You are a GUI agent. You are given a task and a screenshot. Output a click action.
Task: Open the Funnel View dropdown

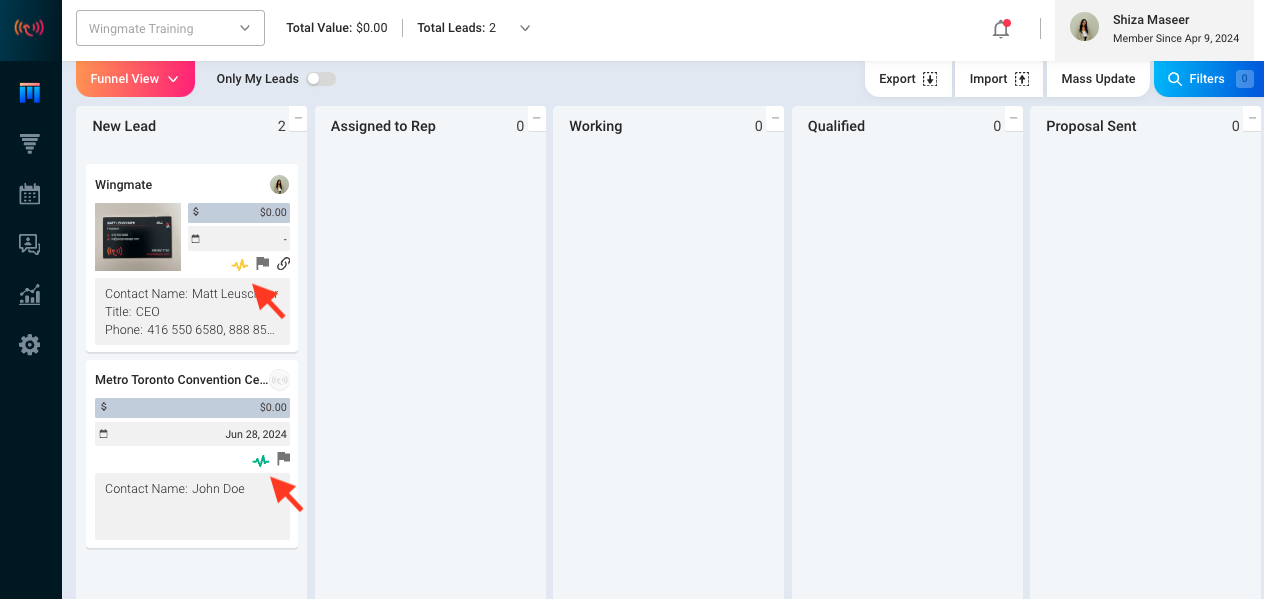tap(135, 79)
